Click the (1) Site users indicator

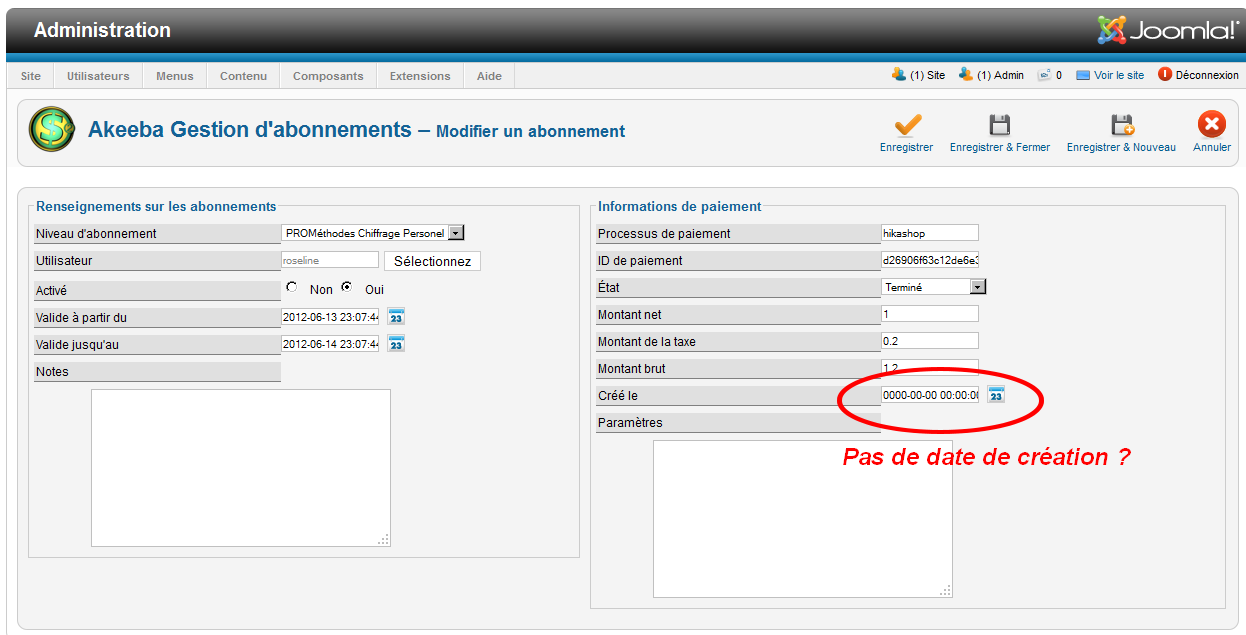[x=918, y=75]
